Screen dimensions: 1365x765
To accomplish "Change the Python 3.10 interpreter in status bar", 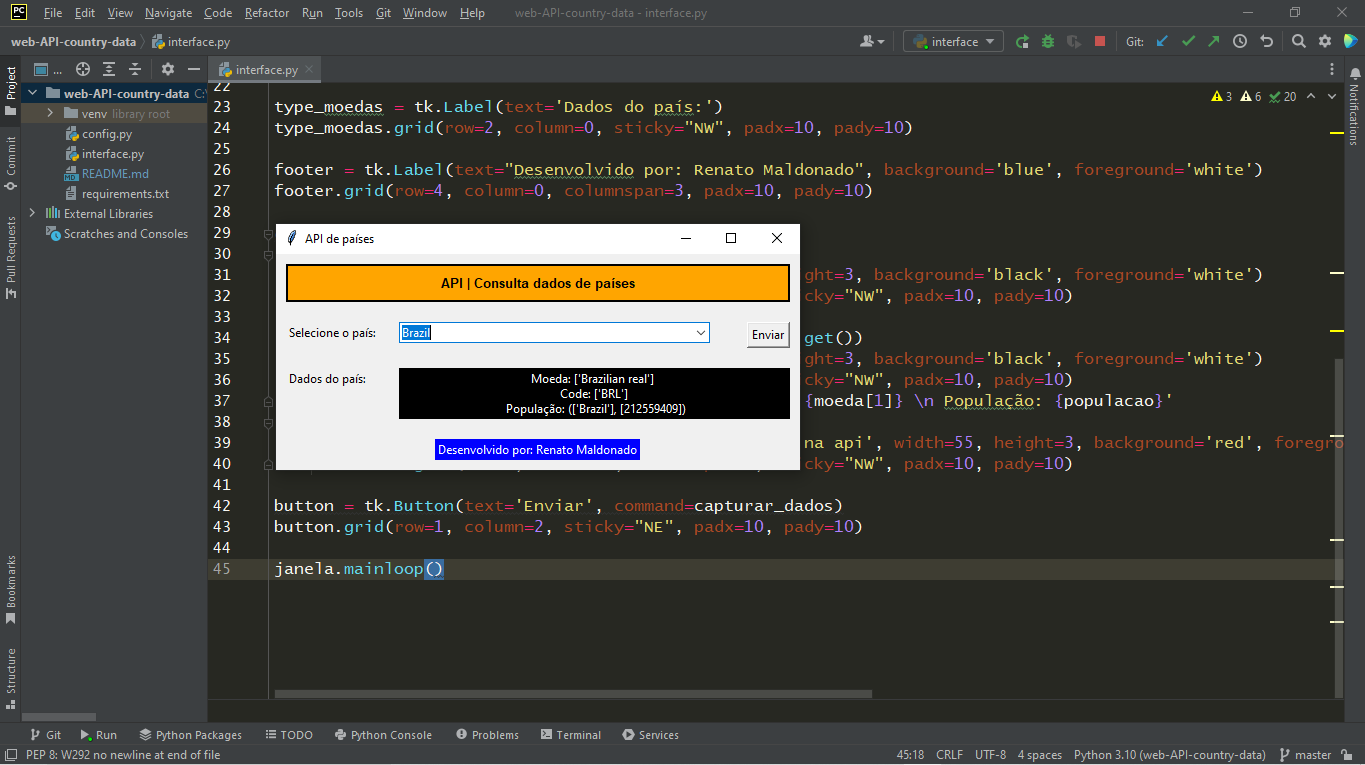I will pos(1169,755).
